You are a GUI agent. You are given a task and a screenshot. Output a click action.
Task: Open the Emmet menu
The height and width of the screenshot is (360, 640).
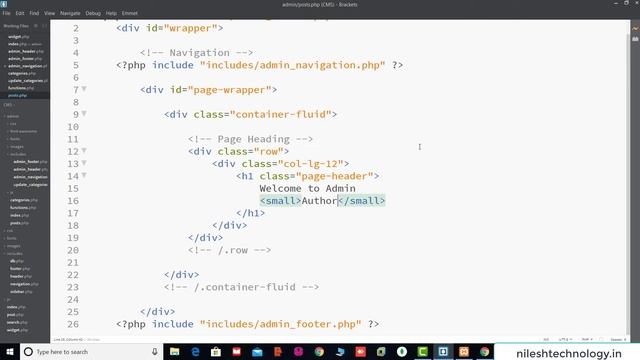[x=130, y=13]
